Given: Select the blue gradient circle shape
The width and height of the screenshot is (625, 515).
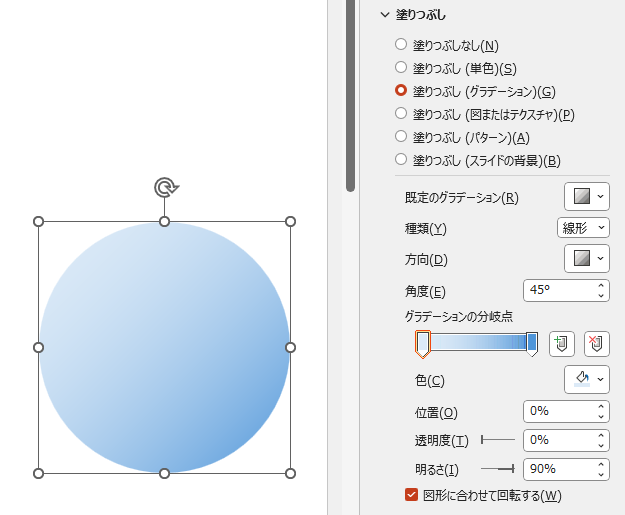Looking at the screenshot, I should [164, 348].
